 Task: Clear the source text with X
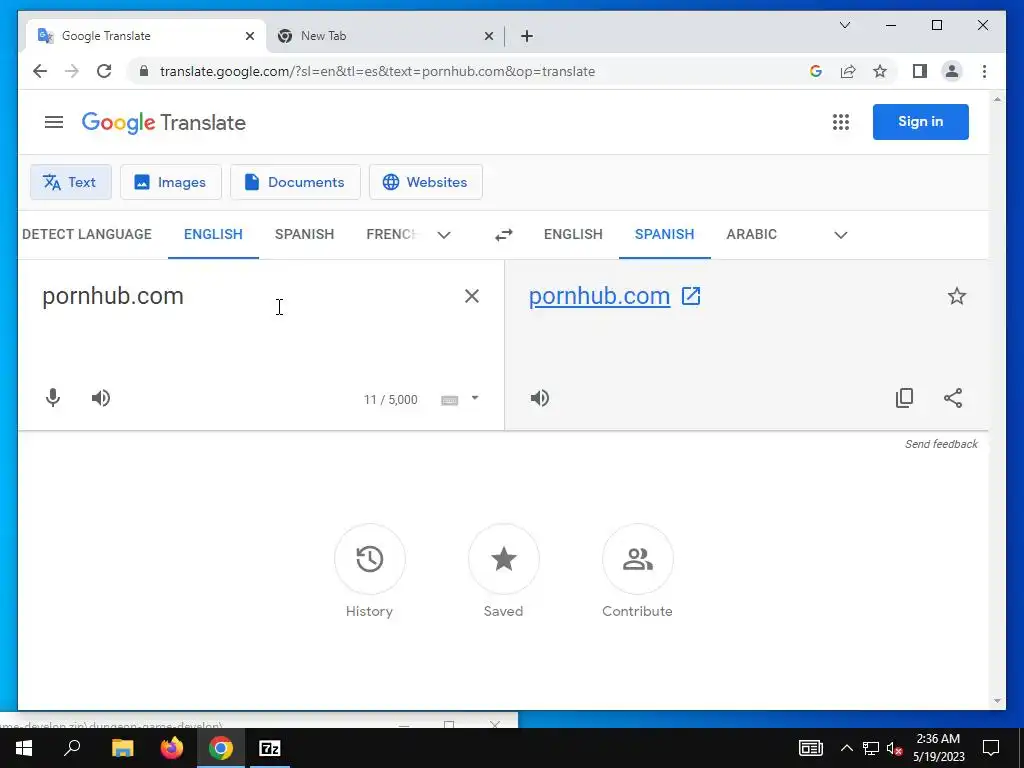472,296
